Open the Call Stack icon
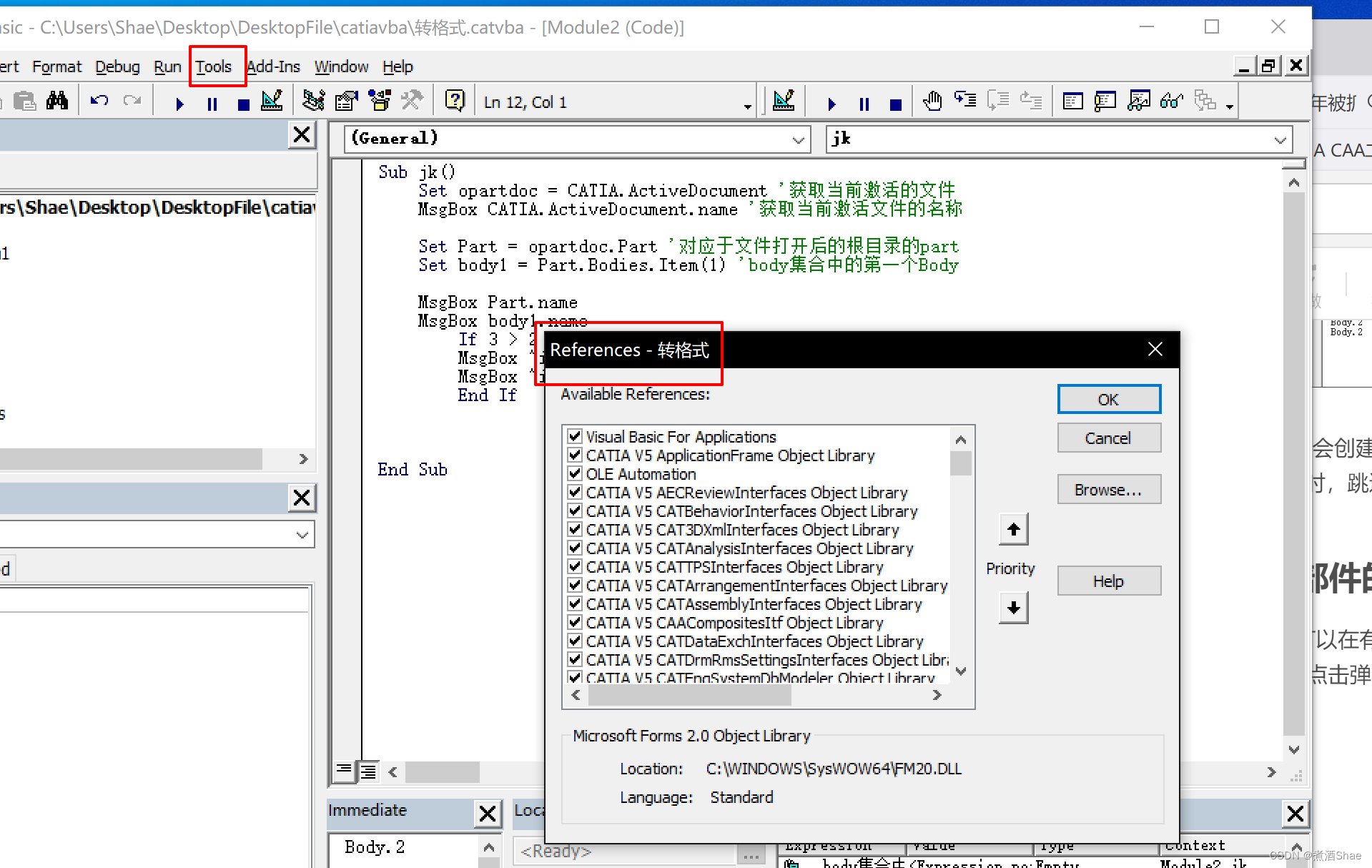 pyautogui.click(x=1205, y=101)
